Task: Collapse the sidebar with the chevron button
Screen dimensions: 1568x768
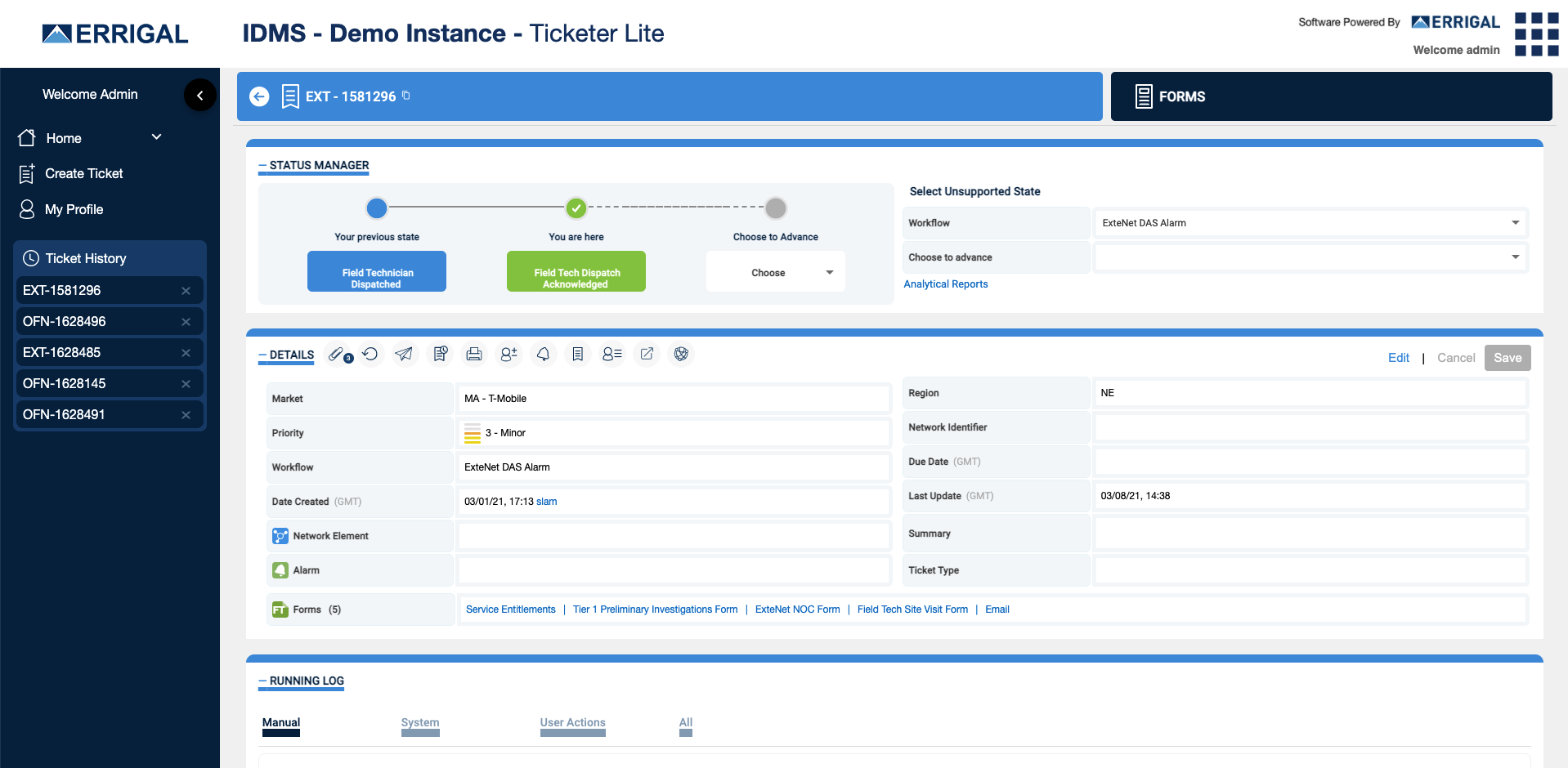Action: (x=199, y=95)
